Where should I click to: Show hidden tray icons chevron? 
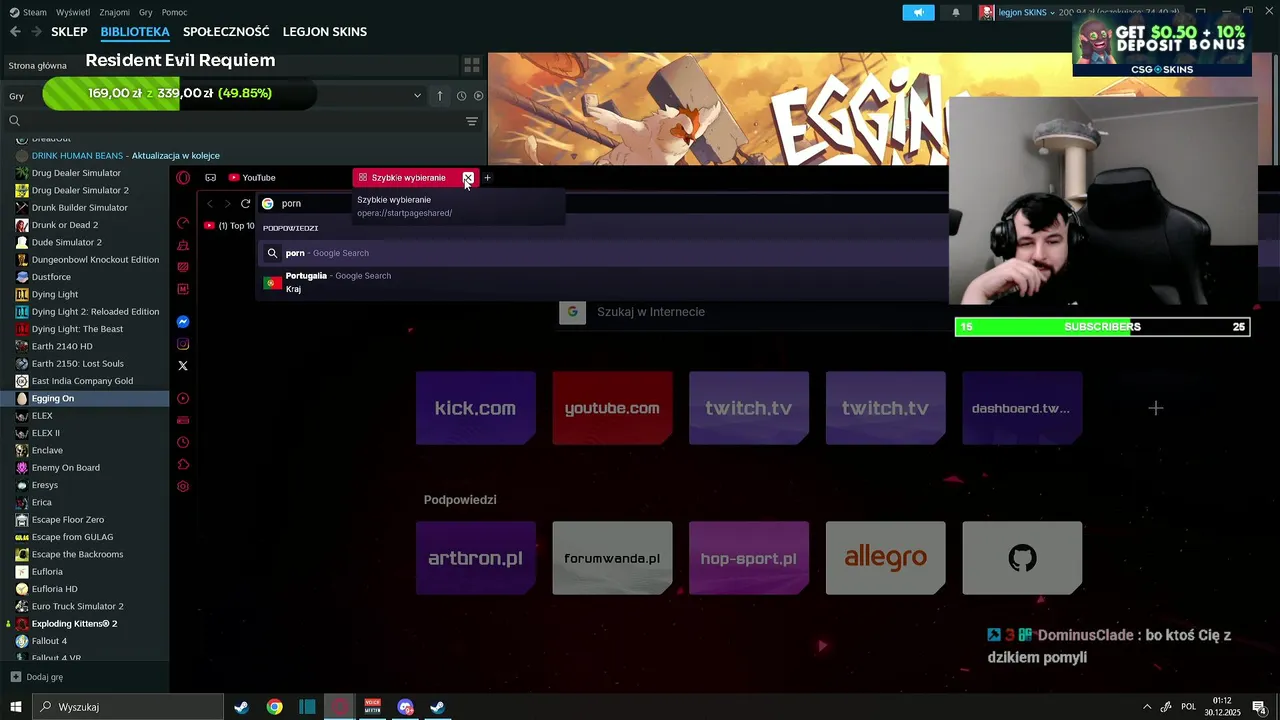[1147, 707]
